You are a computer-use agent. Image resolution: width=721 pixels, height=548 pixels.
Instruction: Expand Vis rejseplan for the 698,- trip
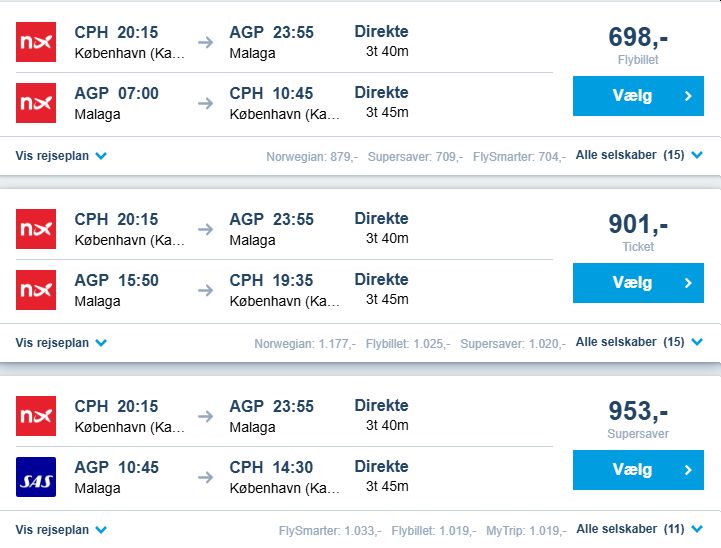pos(60,156)
